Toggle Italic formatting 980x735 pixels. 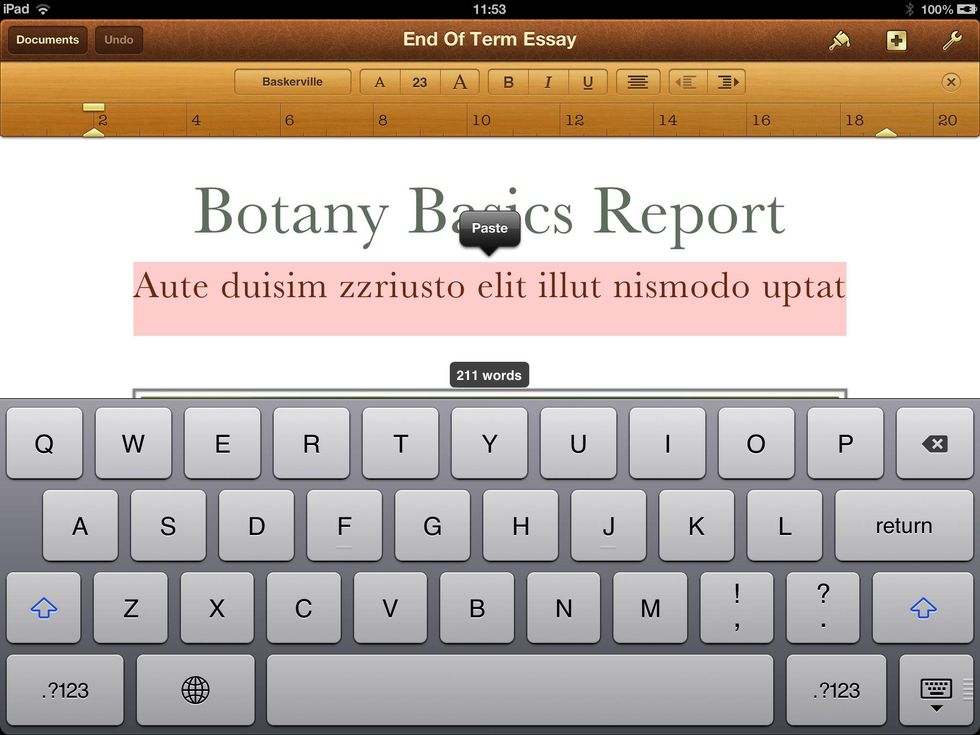coord(547,82)
